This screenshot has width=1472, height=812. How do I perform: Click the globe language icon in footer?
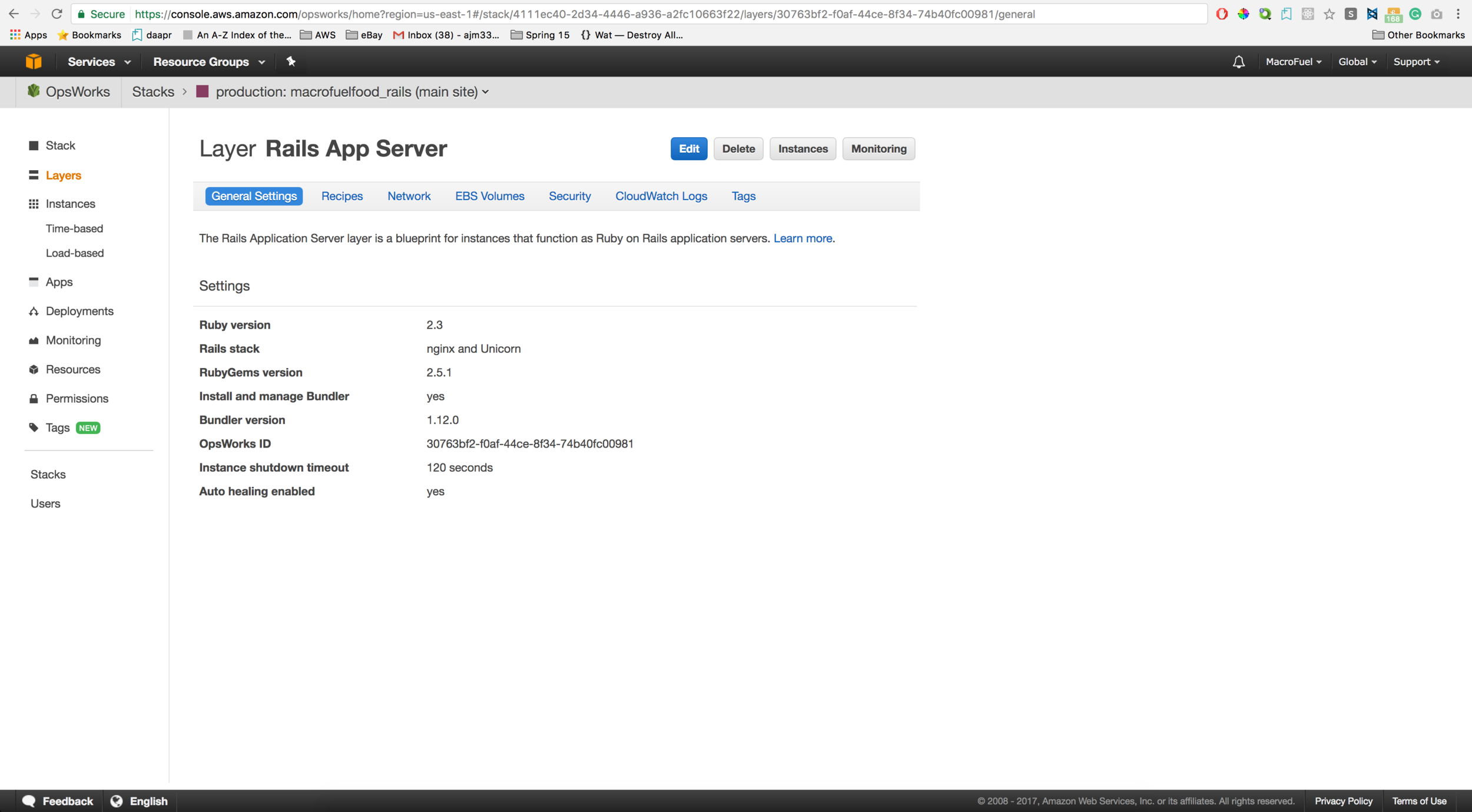[117, 801]
